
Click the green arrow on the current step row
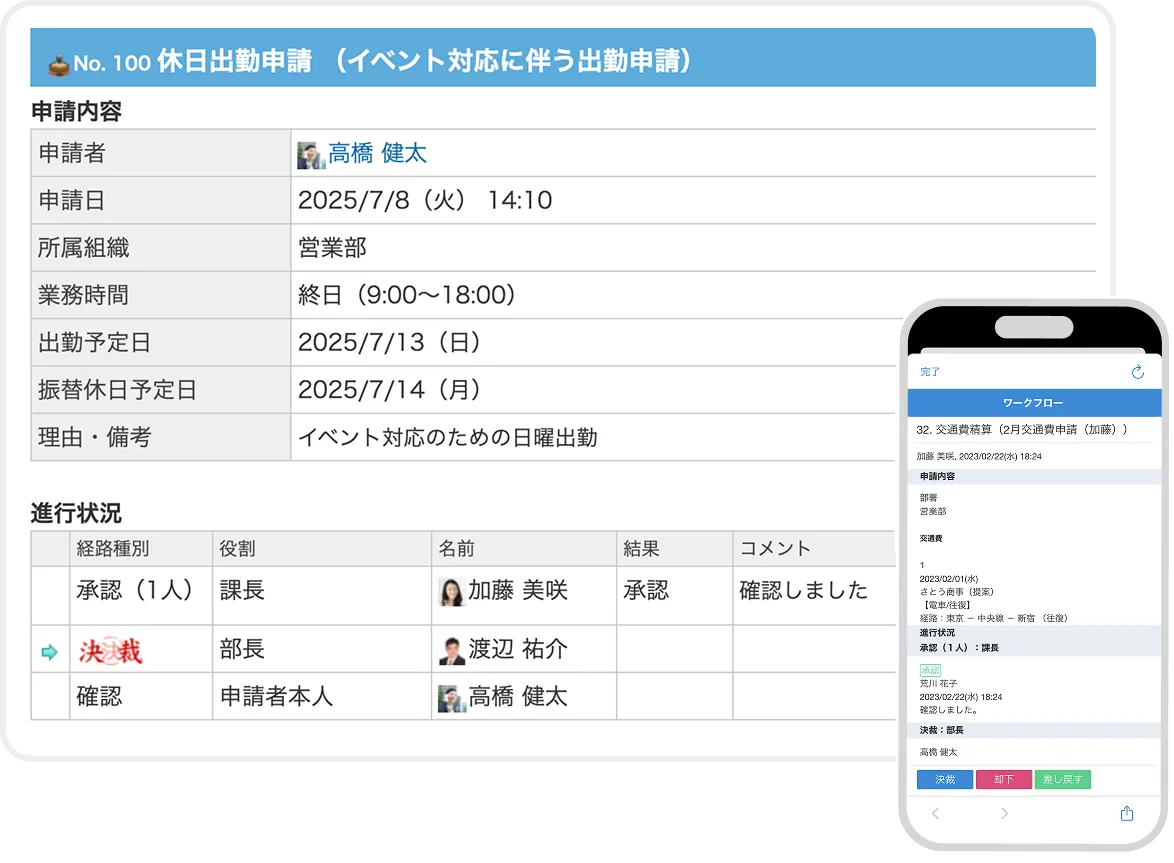click(49, 652)
